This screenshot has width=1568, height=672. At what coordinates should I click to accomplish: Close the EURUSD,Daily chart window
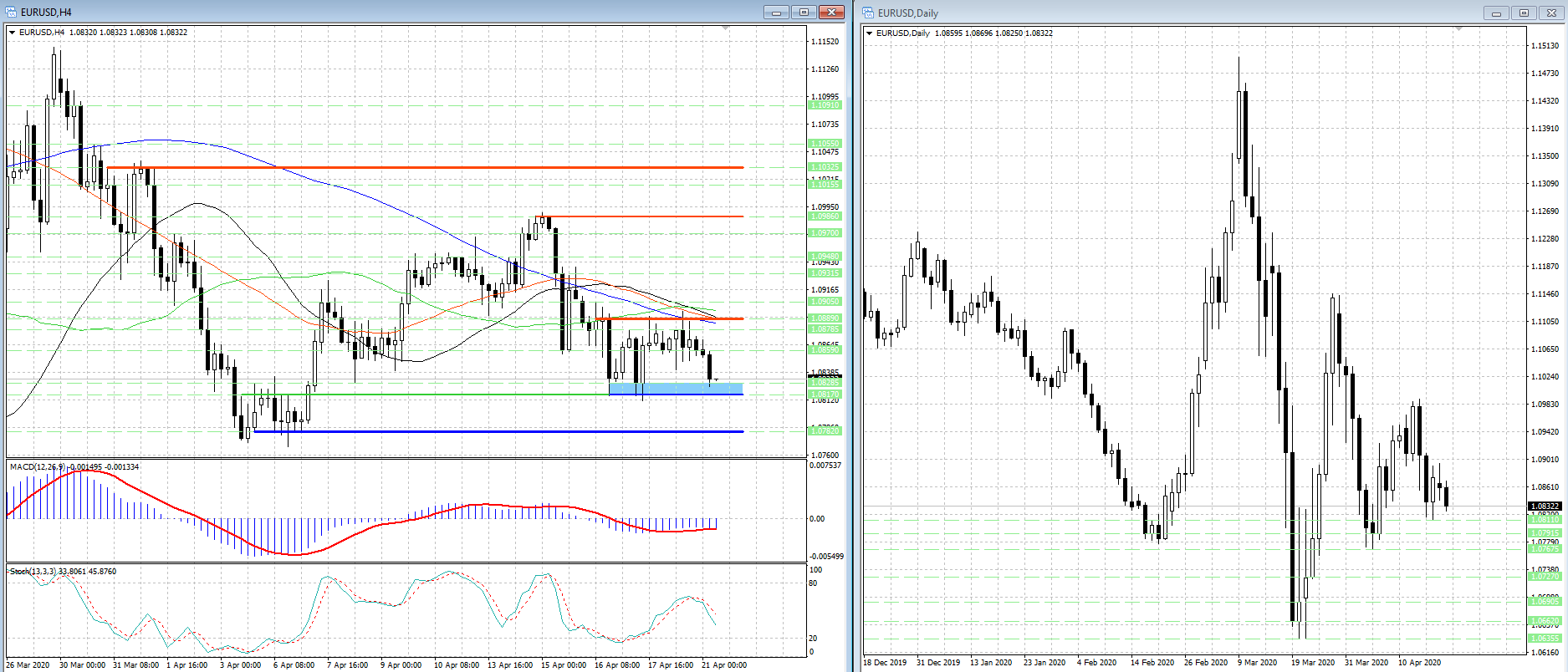pos(1551,13)
